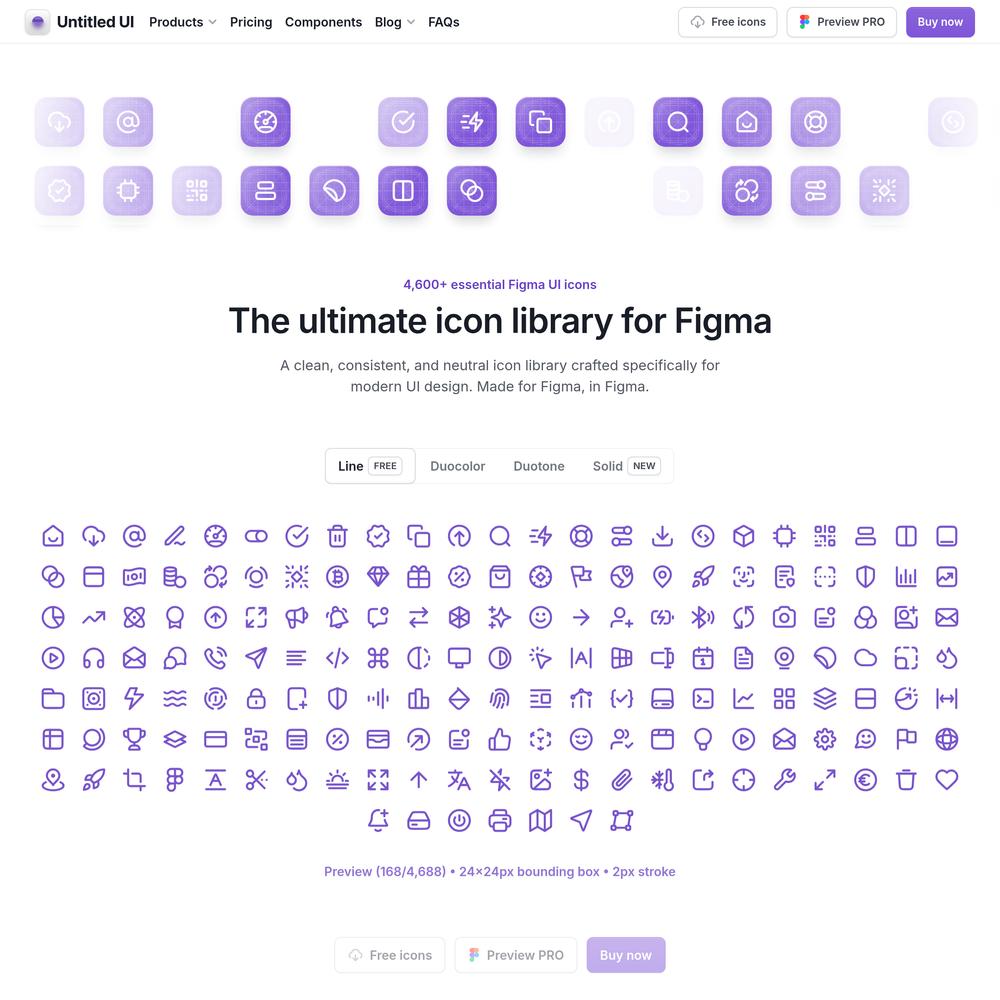This screenshot has width=1000, height=1000.
Task: Click the top Buy now button
Action: pos(940,22)
